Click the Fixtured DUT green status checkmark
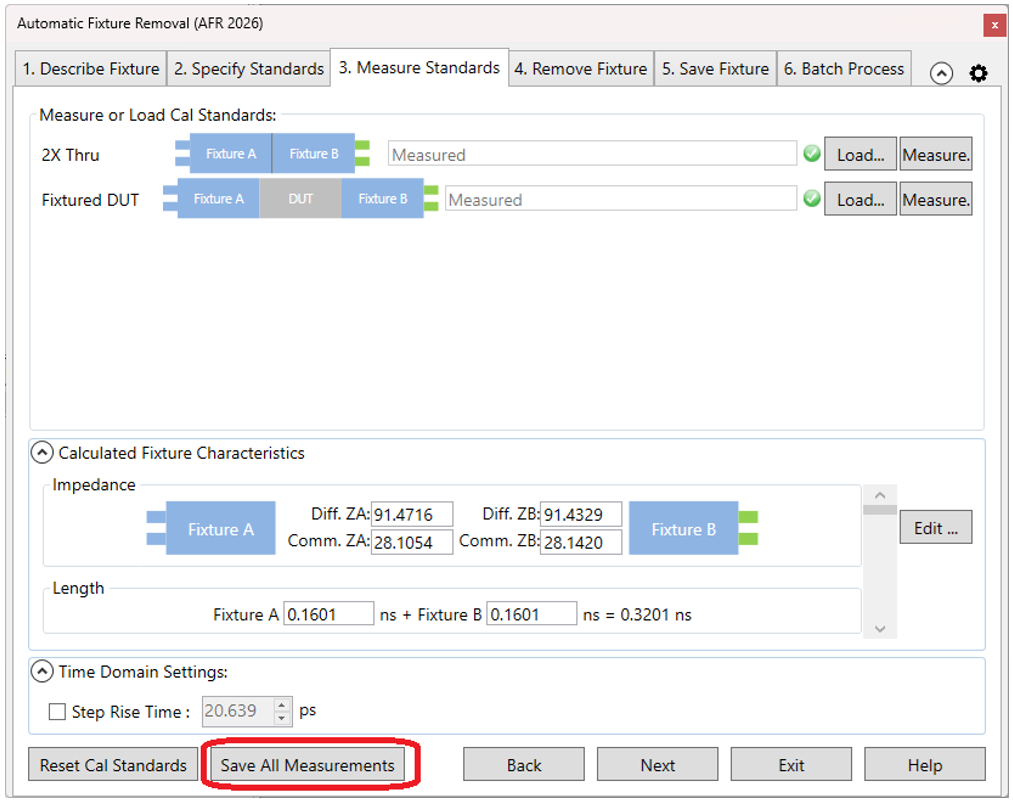This screenshot has width=1013, height=801. coord(812,199)
